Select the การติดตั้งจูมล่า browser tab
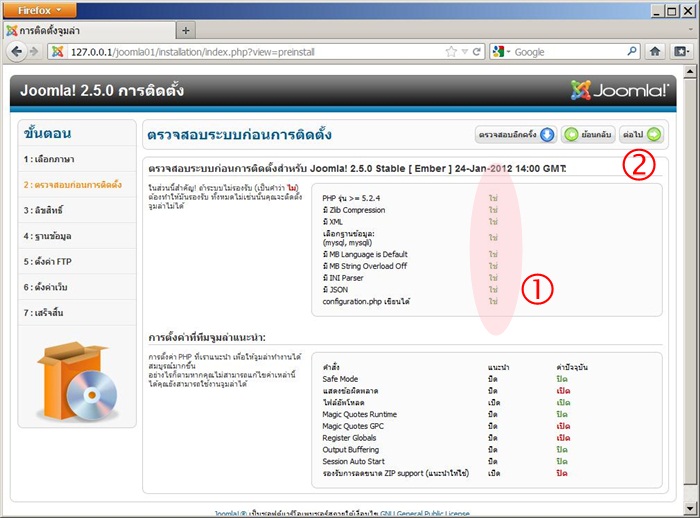This screenshot has width=700, height=518. [89, 30]
